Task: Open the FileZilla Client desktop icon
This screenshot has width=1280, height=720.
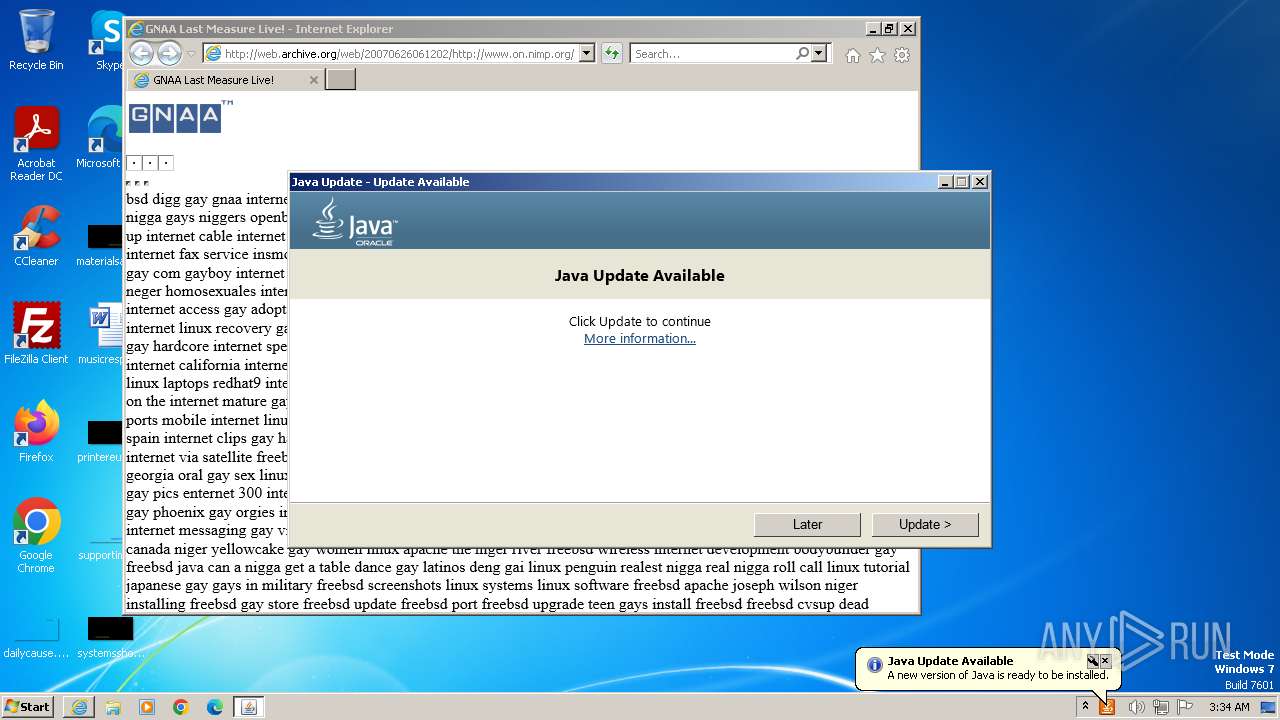Action: point(36,334)
